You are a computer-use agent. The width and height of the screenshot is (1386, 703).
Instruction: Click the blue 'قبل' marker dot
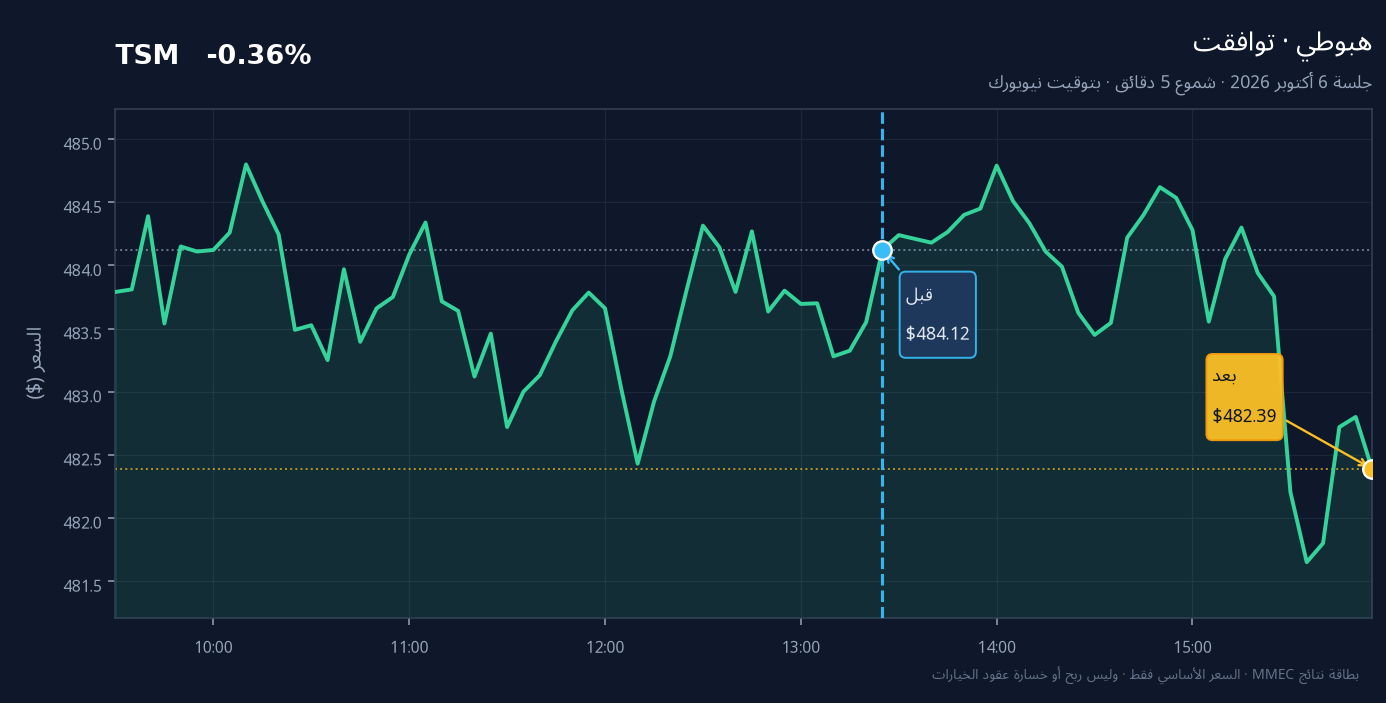coord(882,250)
